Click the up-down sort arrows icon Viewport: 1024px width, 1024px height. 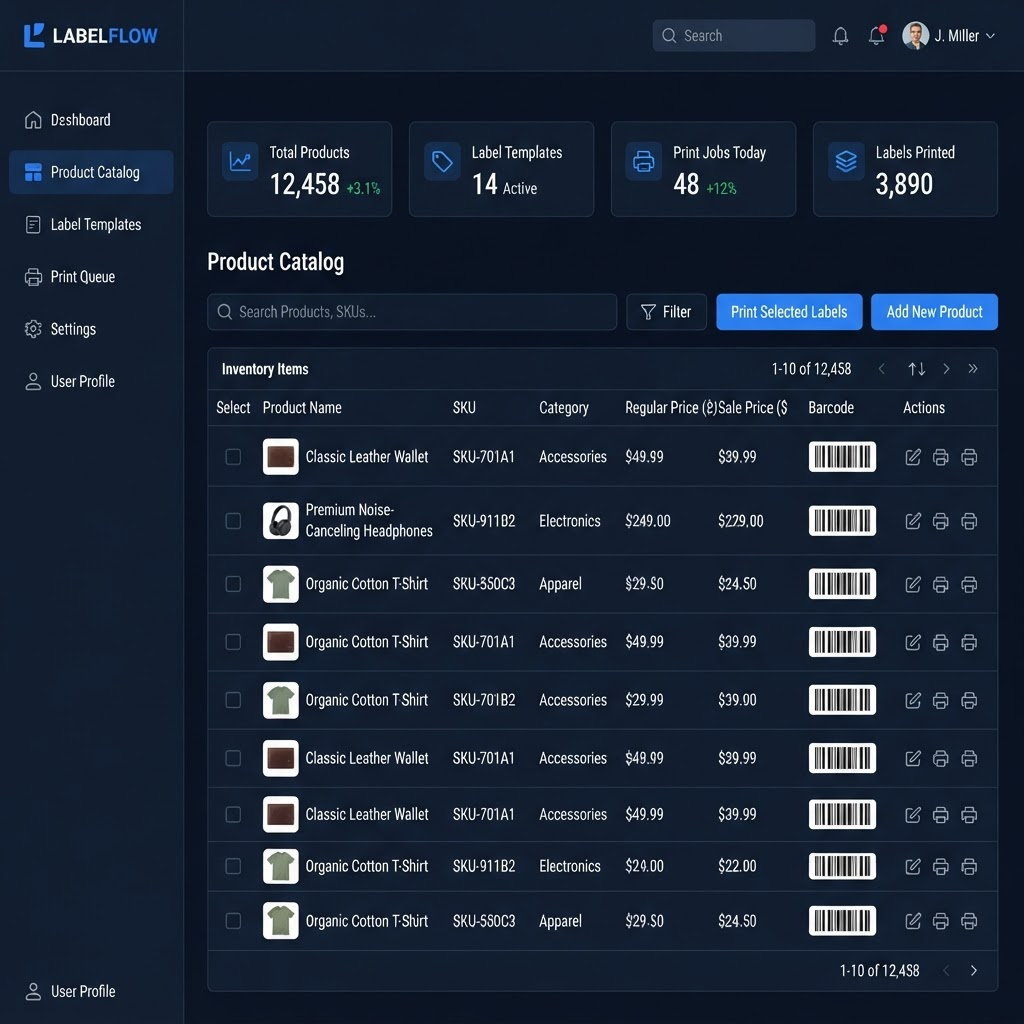click(916, 369)
